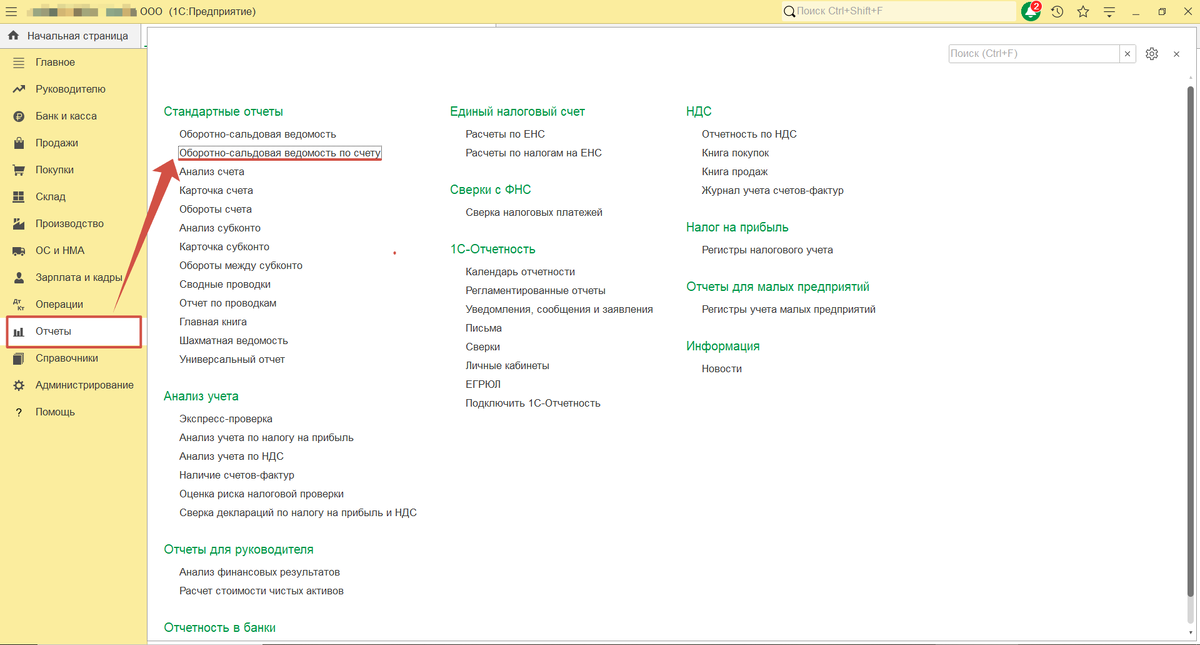Open Помощь section
This screenshot has width=1200, height=645.
tap(55, 412)
